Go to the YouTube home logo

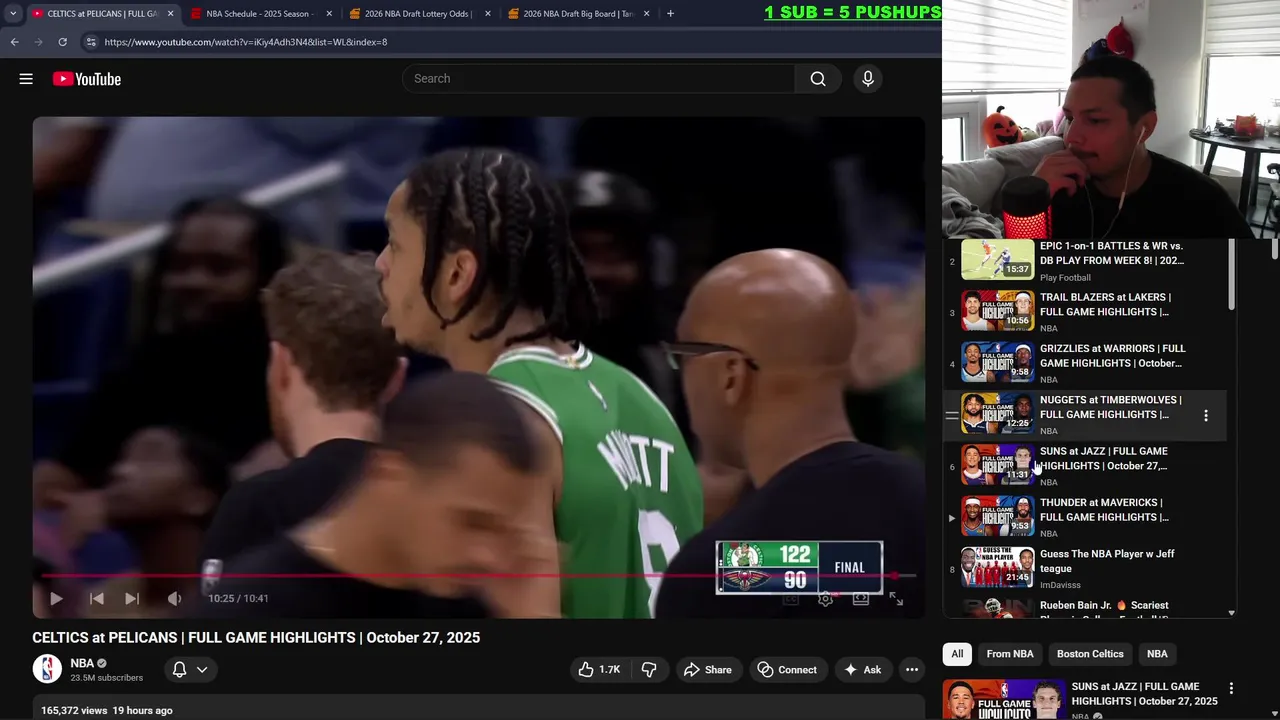[87, 79]
